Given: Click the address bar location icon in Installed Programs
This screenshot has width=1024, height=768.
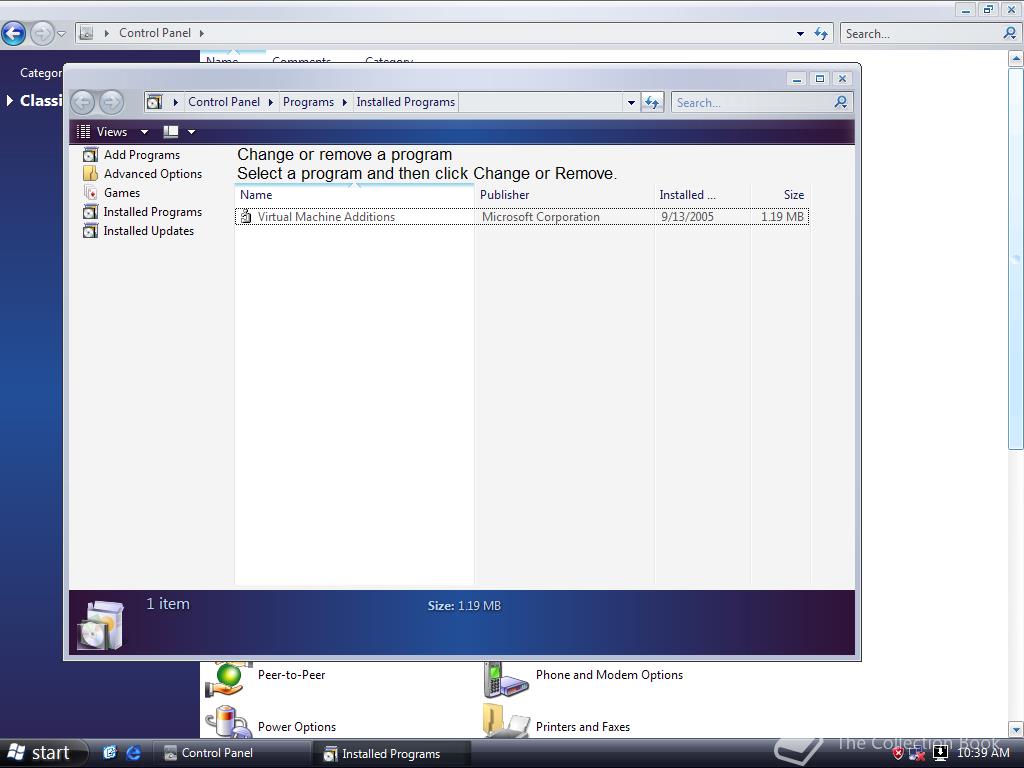Looking at the screenshot, I should click(x=154, y=102).
